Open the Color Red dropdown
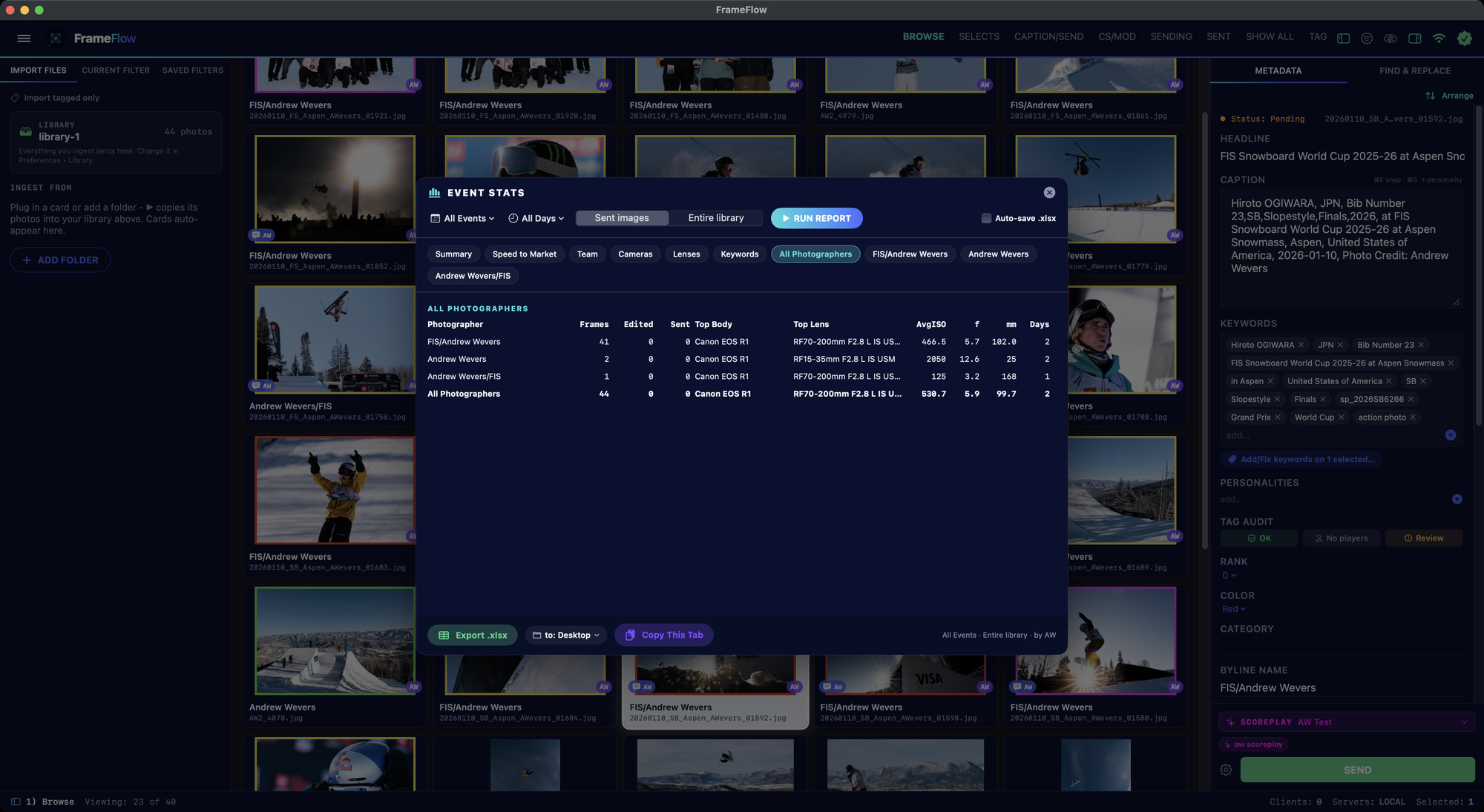1484x812 pixels. (x=1233, y=610)
